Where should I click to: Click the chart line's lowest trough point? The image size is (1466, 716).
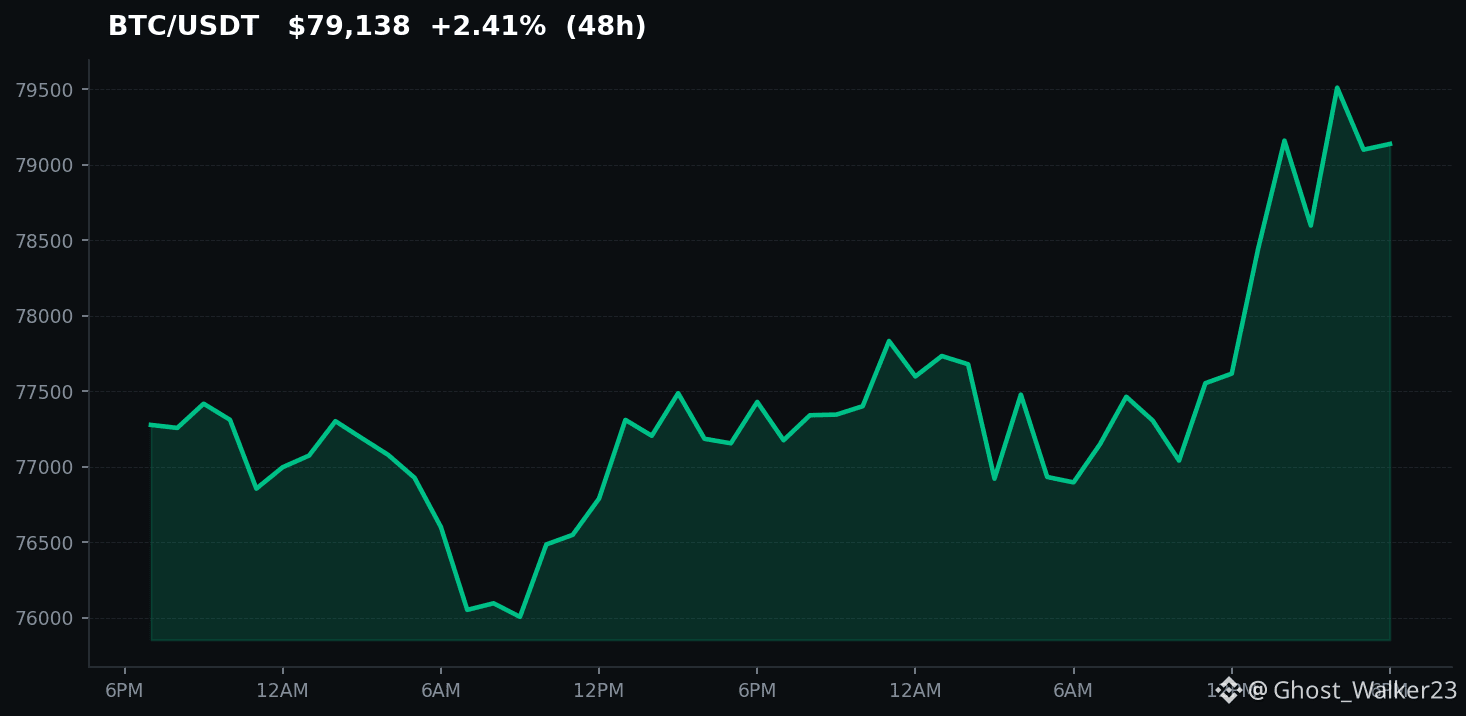(x=520, y=616)
